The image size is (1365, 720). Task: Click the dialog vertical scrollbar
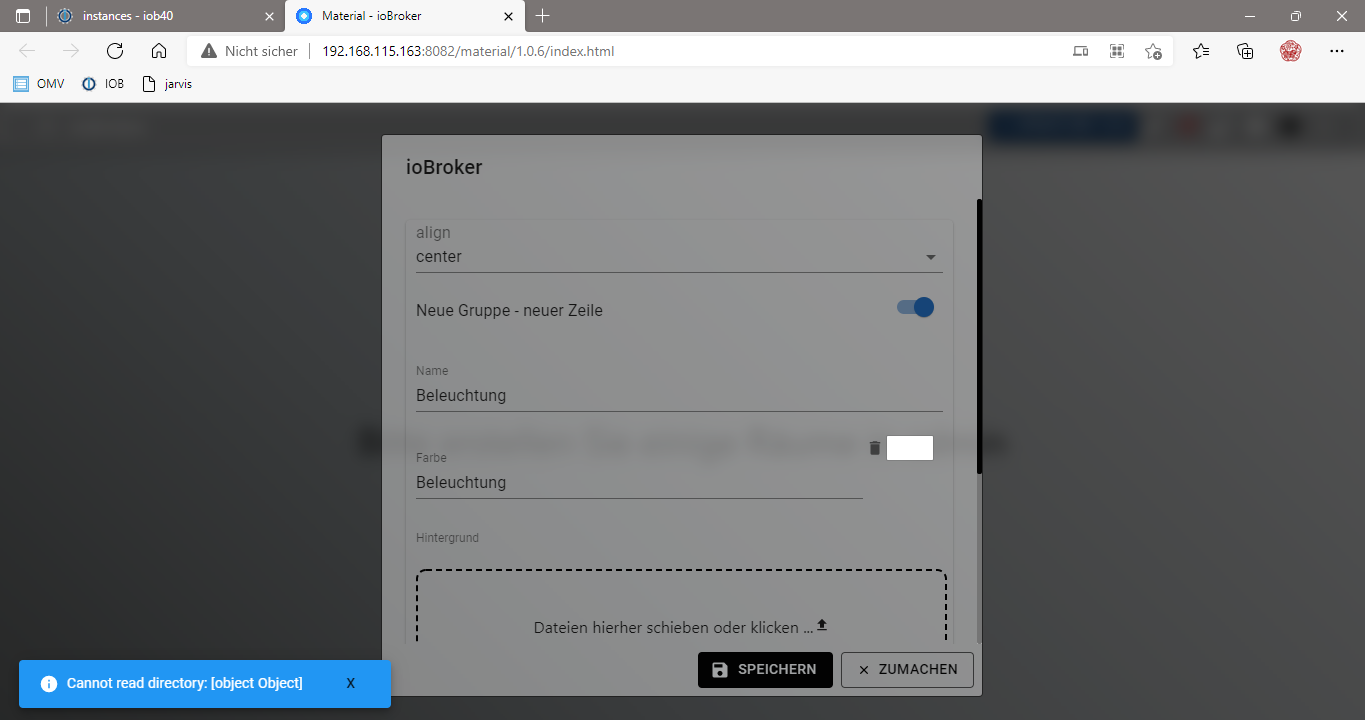click(980, 336)
